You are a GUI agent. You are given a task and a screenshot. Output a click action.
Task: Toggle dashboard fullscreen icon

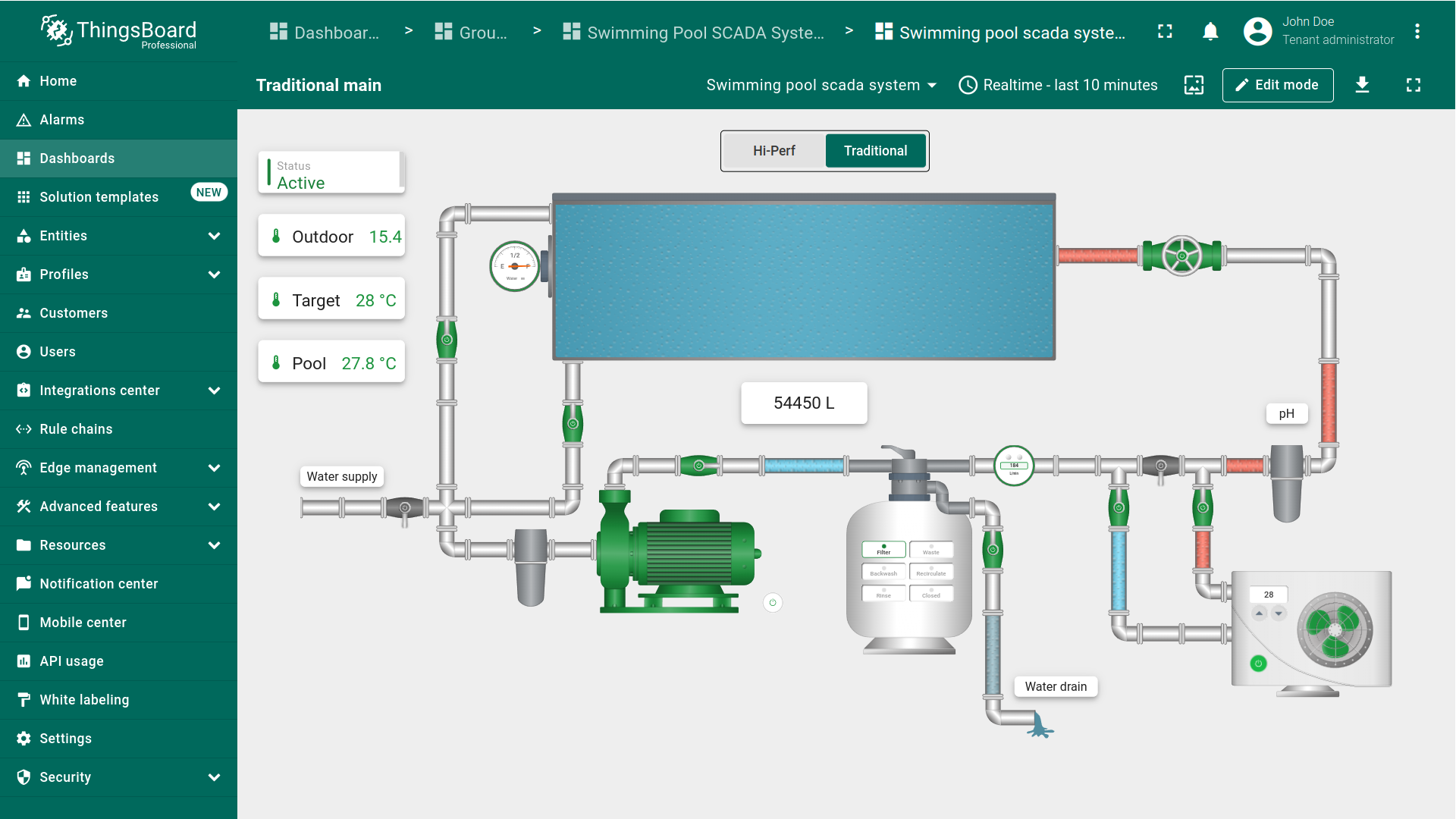(x=1413, y=85)
